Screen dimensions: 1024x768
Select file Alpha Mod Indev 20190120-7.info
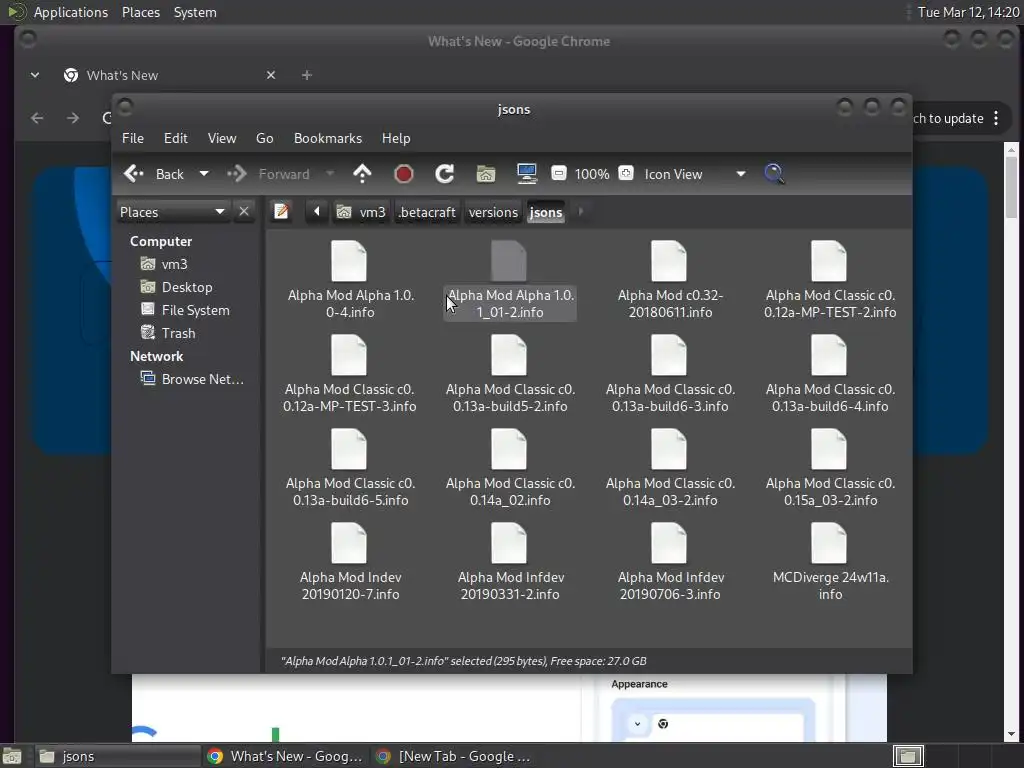click(x=349, y=562)
